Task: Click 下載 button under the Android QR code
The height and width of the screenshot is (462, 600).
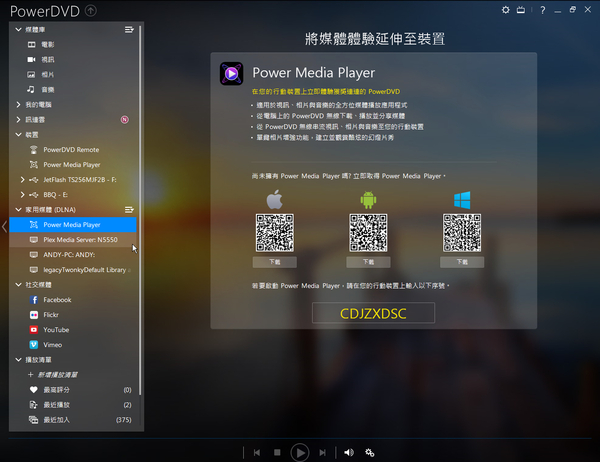Action: [x=368, y=262]
